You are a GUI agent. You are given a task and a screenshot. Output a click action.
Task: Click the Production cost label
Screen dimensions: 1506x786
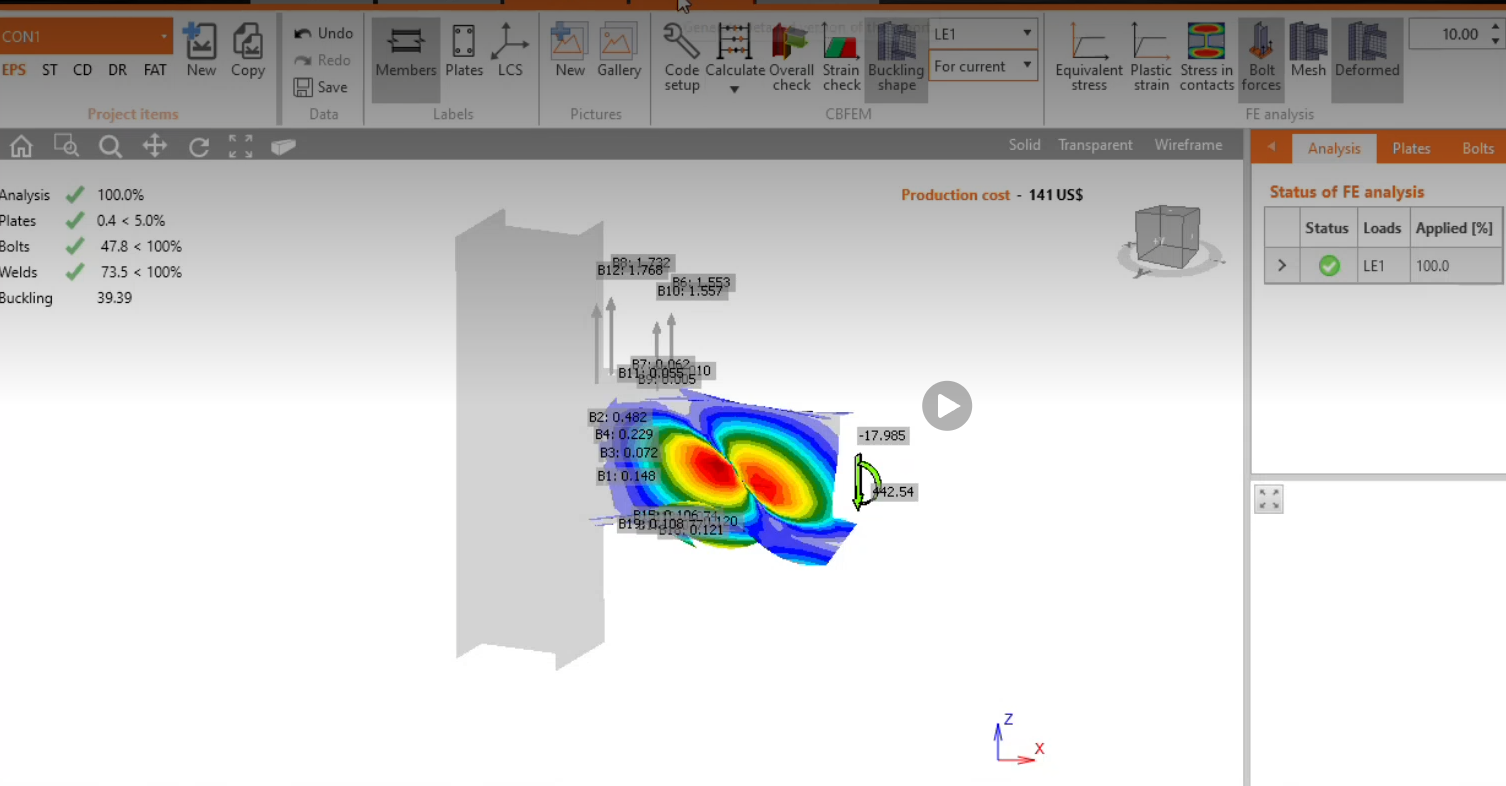point(956,195)
